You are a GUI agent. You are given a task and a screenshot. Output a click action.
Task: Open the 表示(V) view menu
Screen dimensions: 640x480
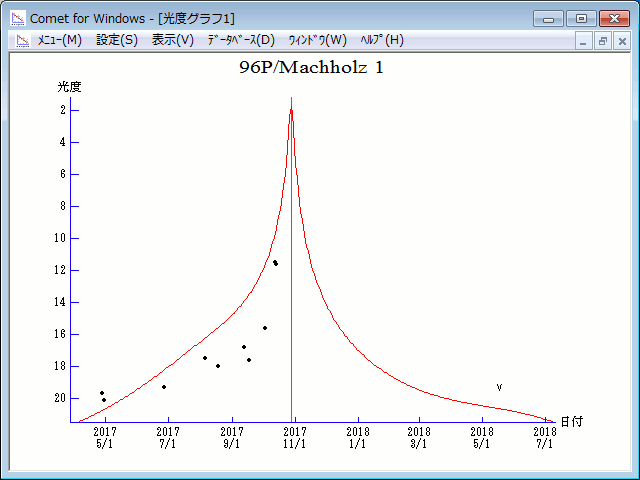point(172,40)
